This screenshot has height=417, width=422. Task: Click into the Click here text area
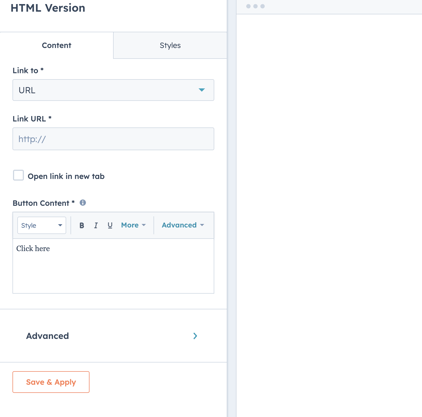click(x=113, y=266)
